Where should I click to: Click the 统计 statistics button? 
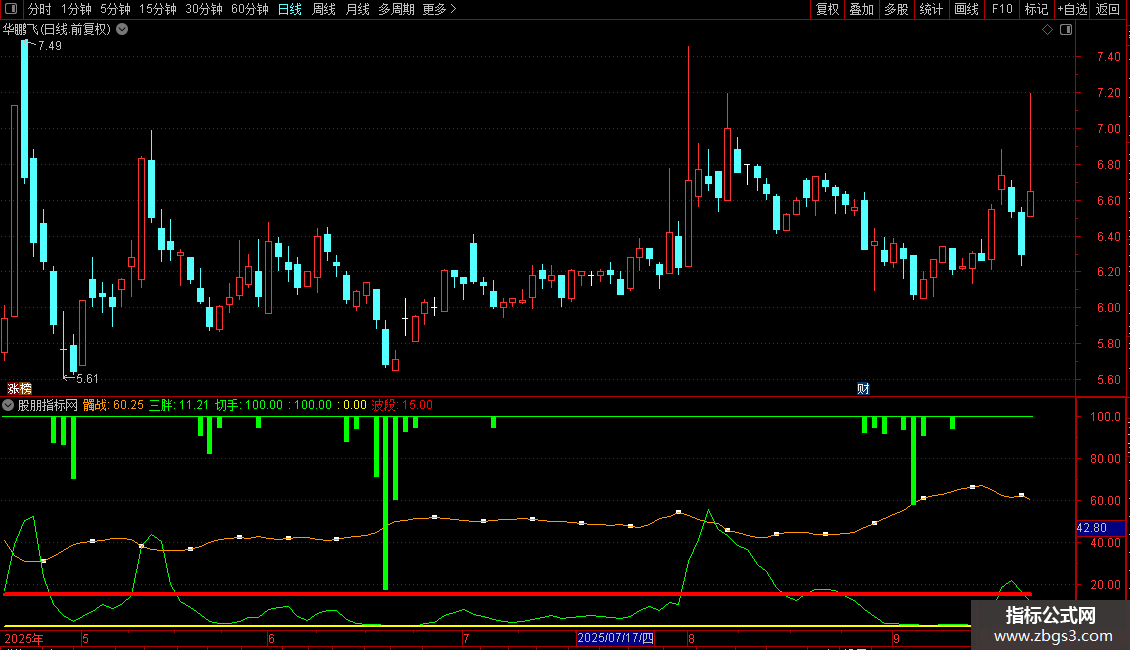point(931,9)
